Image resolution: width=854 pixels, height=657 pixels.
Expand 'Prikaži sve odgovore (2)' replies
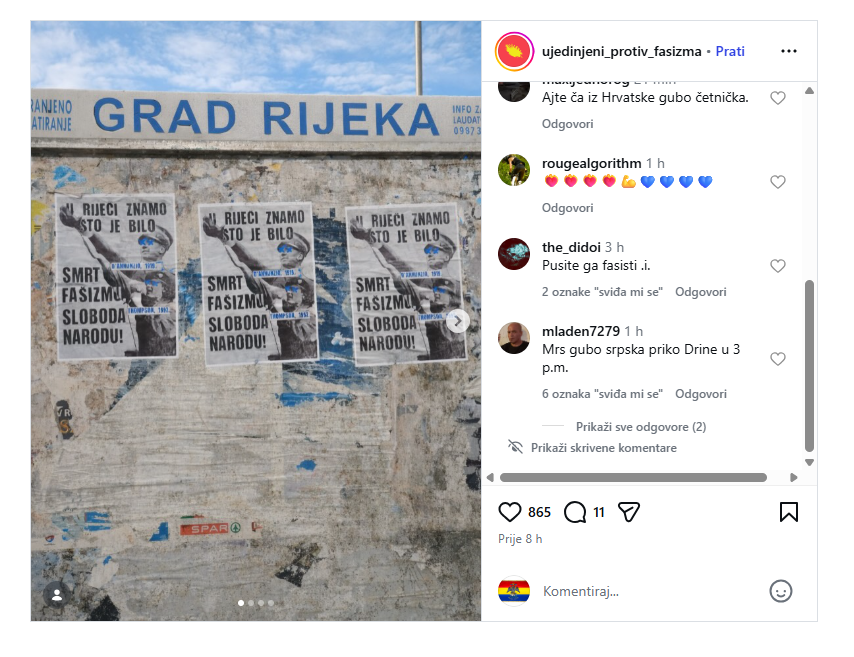point(641,427)
